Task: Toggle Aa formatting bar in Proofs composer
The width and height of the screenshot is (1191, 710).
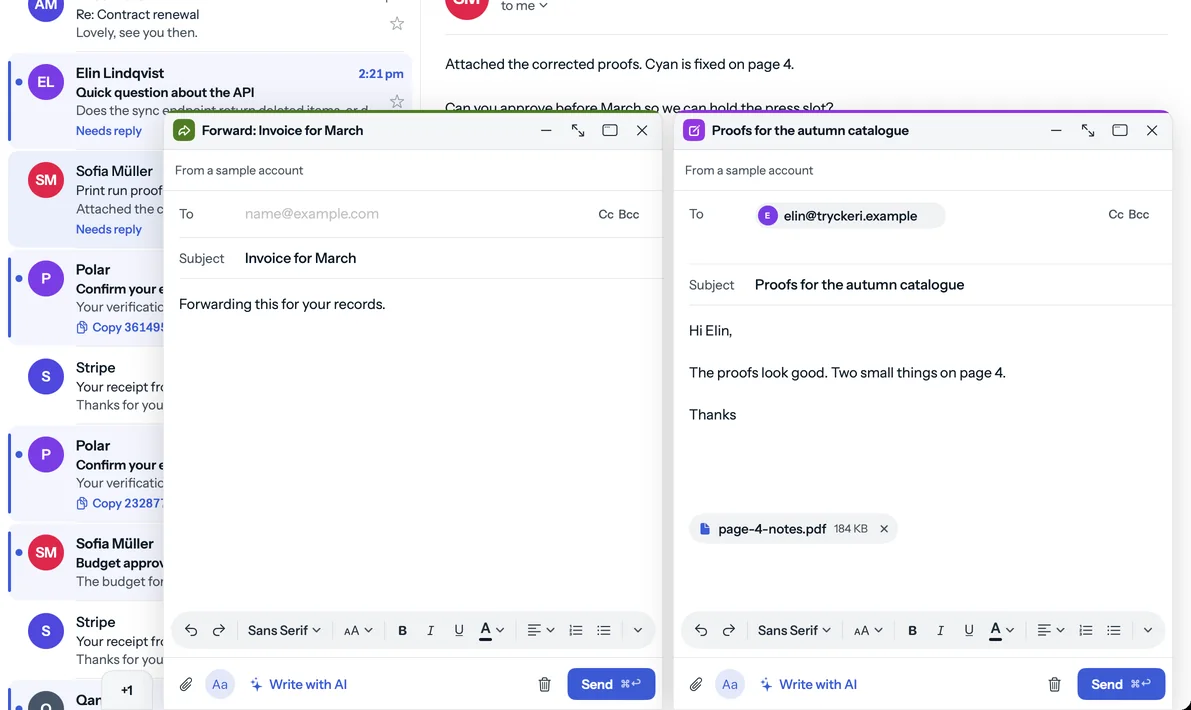Action: tap(730, 684)
